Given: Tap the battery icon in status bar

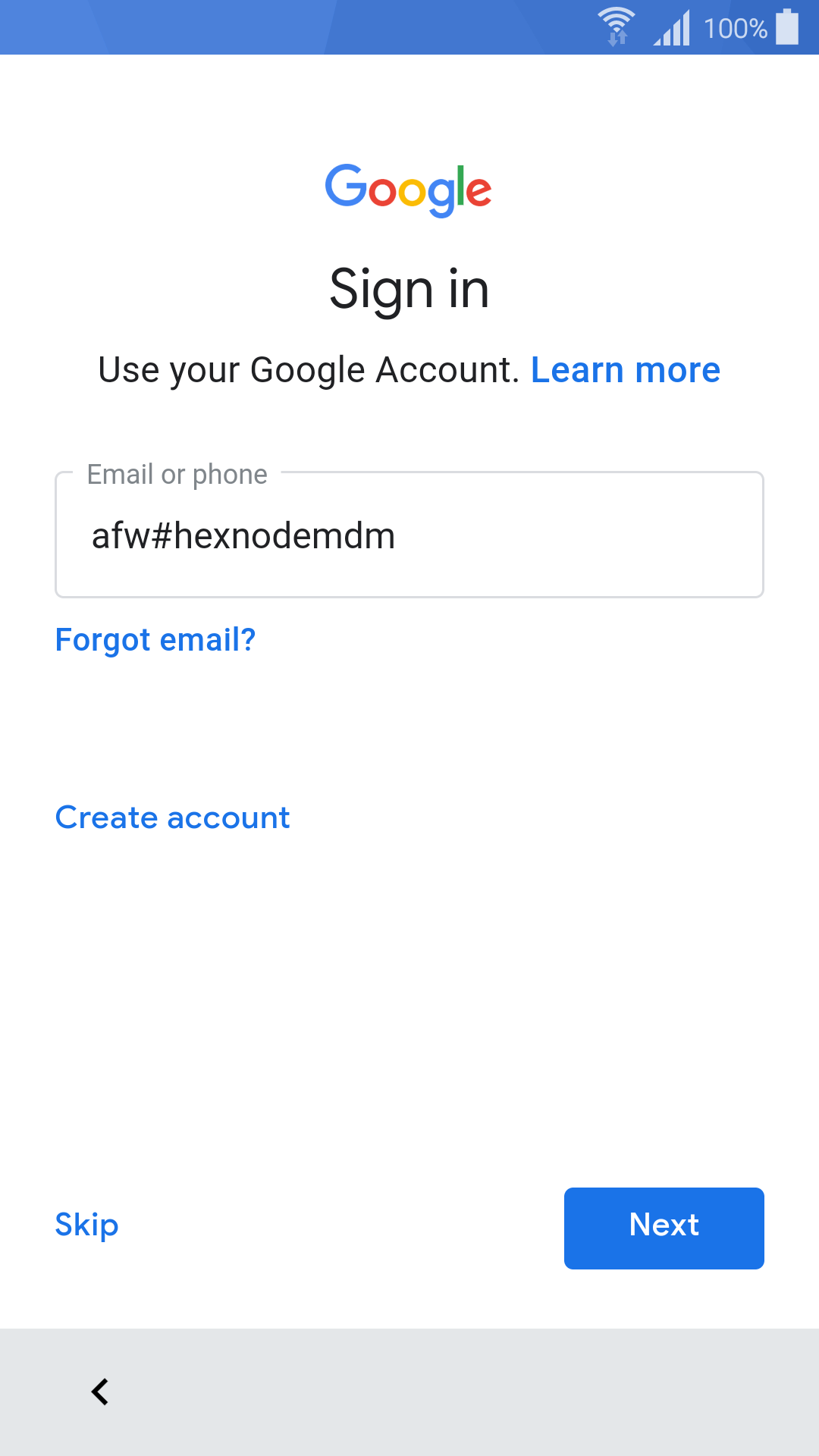Looking at the screenshot, I should (787, 27).
